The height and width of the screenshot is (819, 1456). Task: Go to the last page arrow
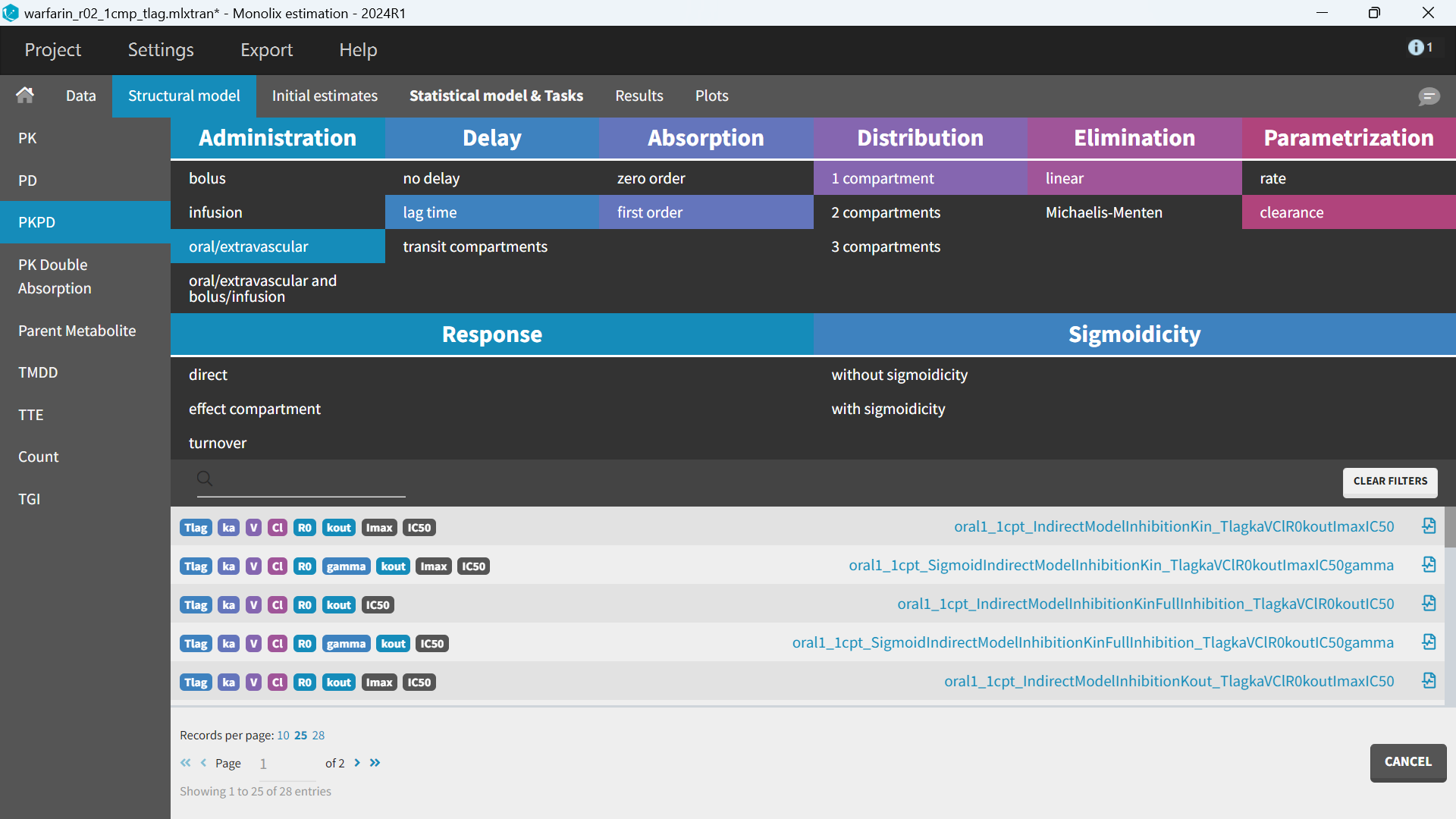(375, 763)
